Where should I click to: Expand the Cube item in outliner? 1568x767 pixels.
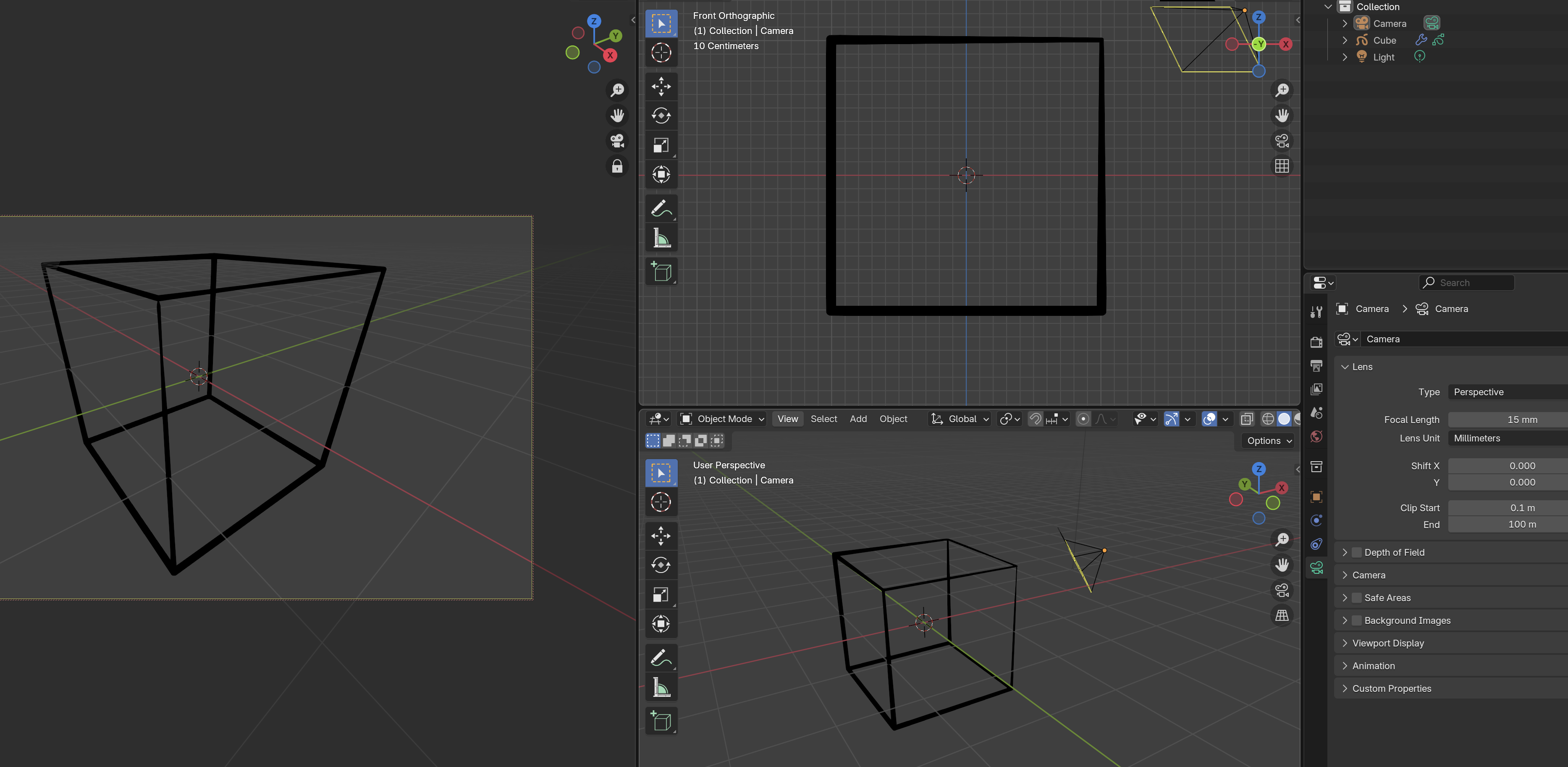tap(1345, 41)
